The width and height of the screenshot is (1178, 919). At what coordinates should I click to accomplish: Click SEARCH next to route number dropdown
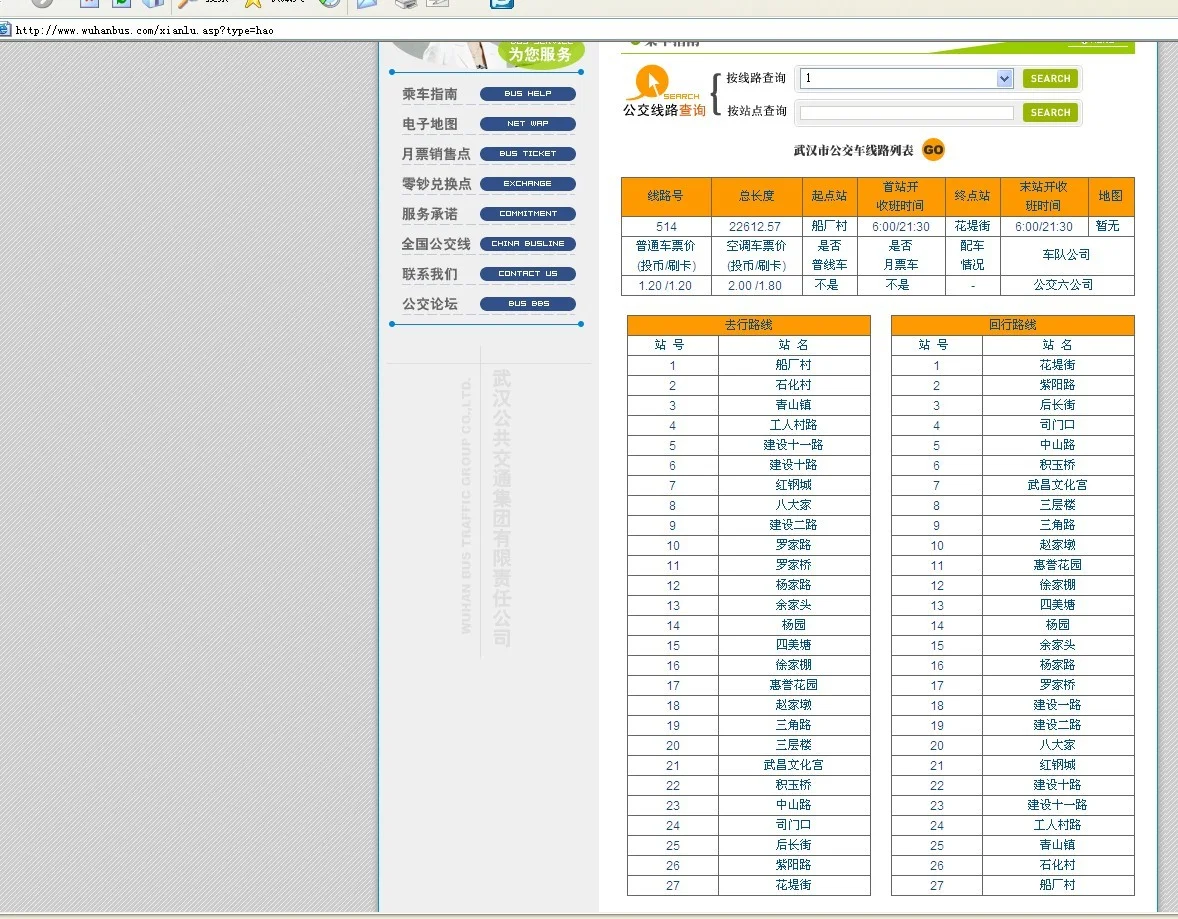[1050, 79]
